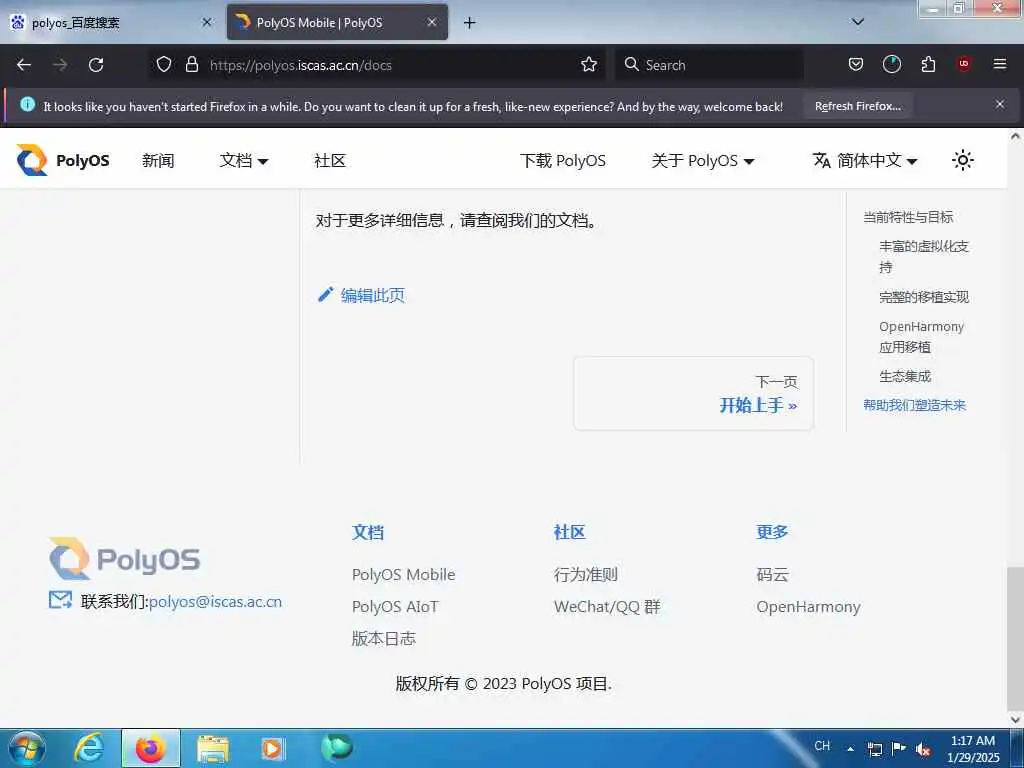Open the 文档 dropdown menu
Viewport: 1024px width, 768px height.
[244, 161]
